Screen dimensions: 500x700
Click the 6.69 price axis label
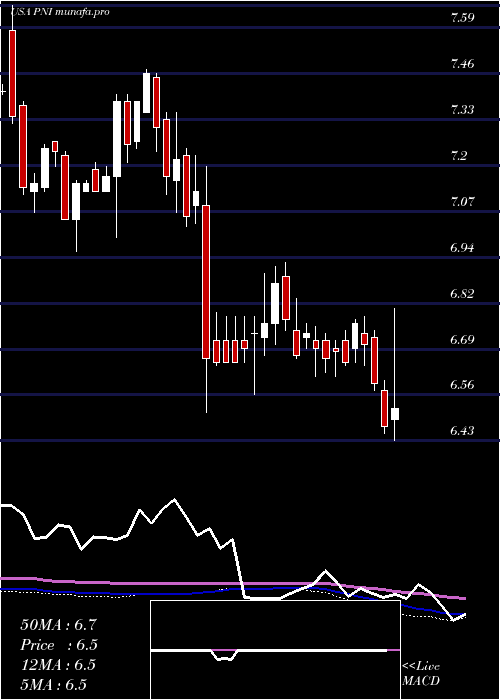462,340
